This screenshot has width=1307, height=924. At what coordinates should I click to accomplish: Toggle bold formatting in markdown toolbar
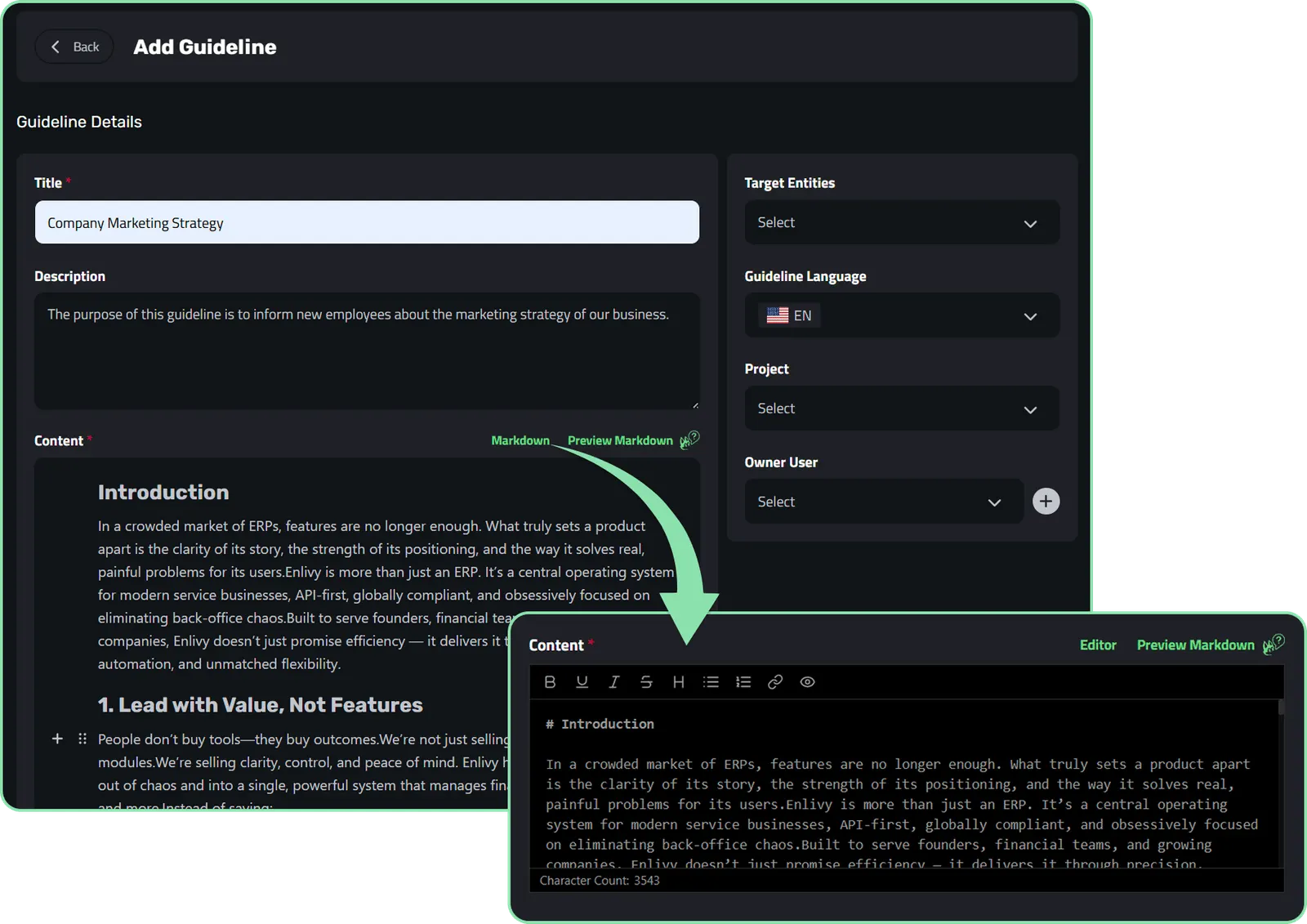click(x=550, y=681)
